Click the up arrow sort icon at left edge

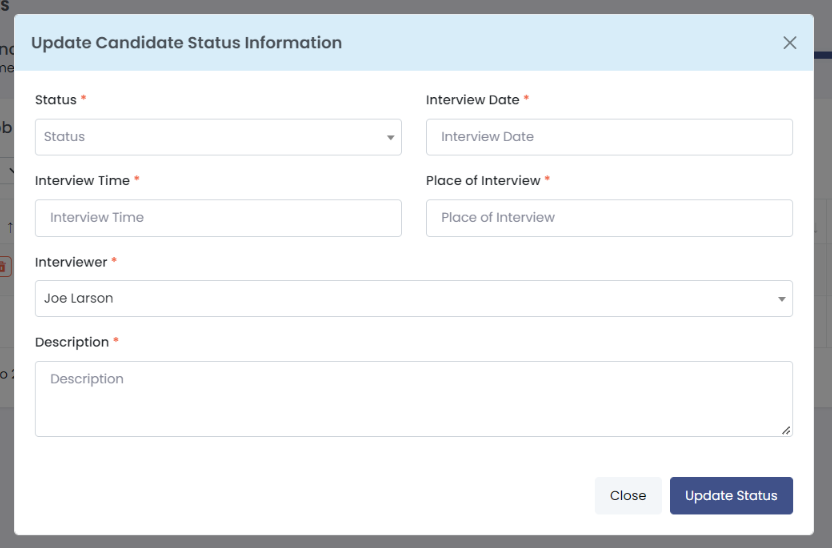coord(9,227)
